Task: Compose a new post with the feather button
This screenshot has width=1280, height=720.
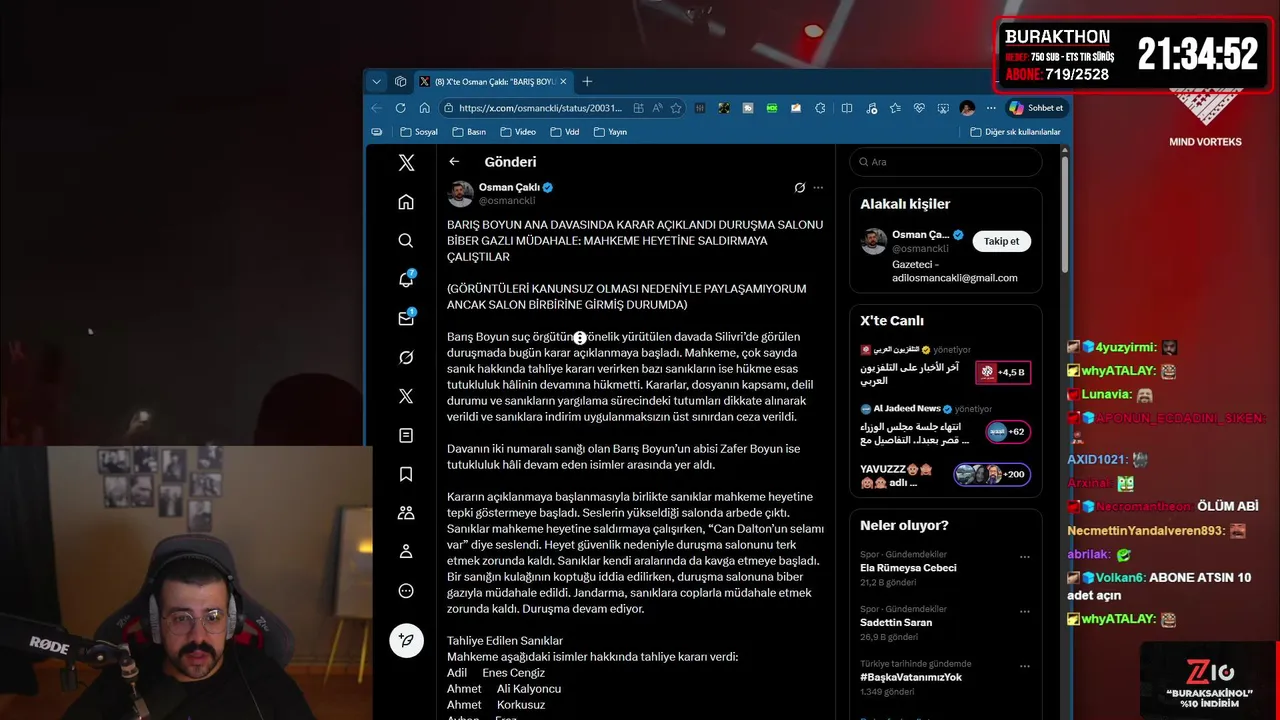Action: 406,640
